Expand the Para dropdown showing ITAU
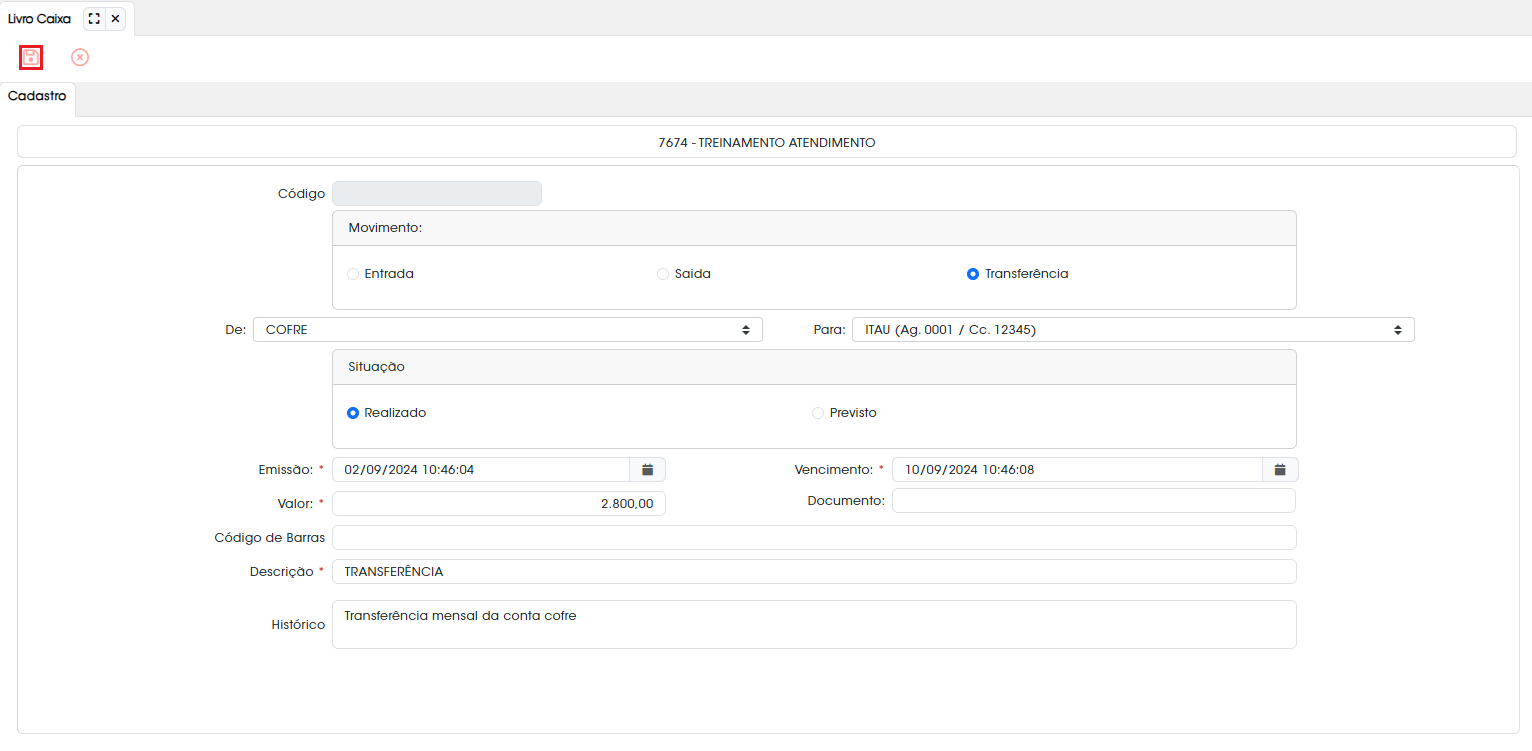Viewport: 1532px width, 751px height. click(1133, 330)
